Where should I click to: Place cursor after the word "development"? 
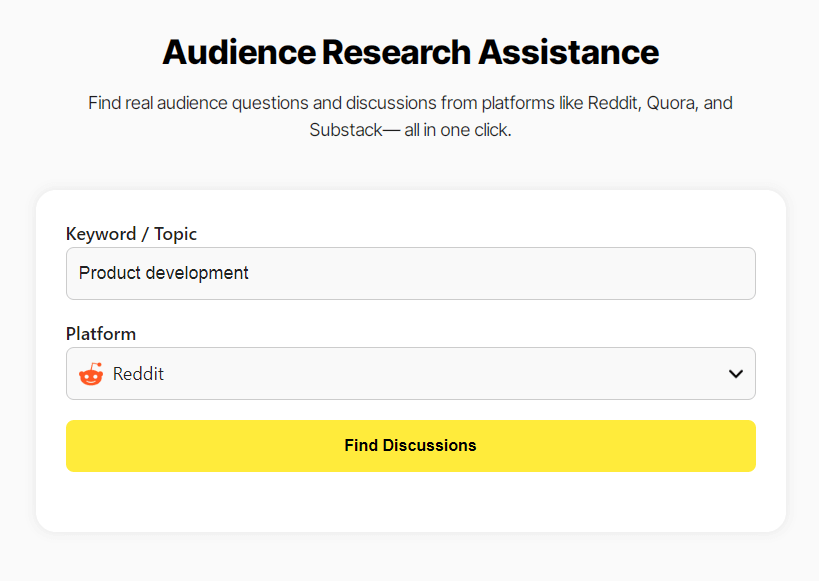(250, 273)
